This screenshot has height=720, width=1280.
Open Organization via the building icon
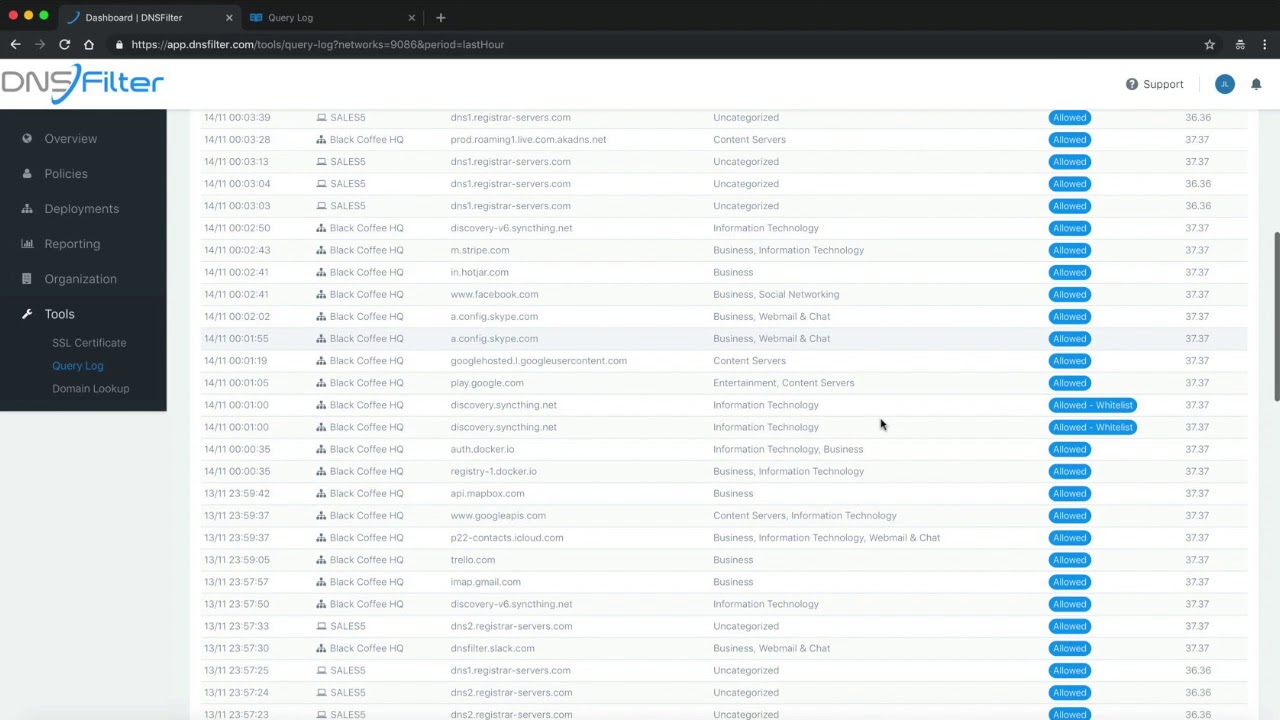27,278
